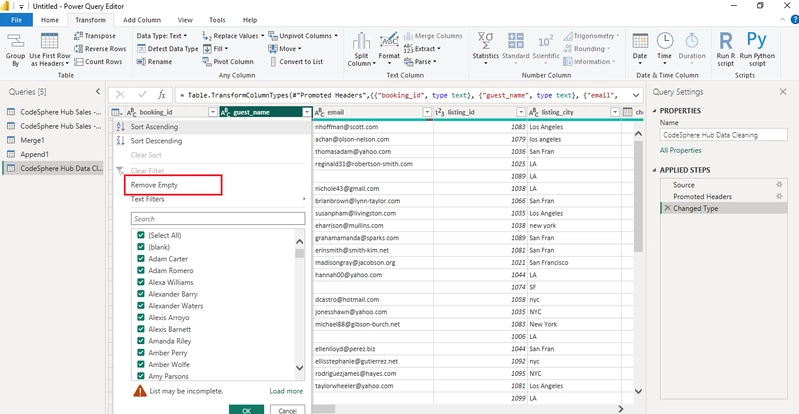Image resolution: width=799 pixels, height=414 pixels.
Task: Confirm formula with checkmark icon
Action: pos(142,95)
